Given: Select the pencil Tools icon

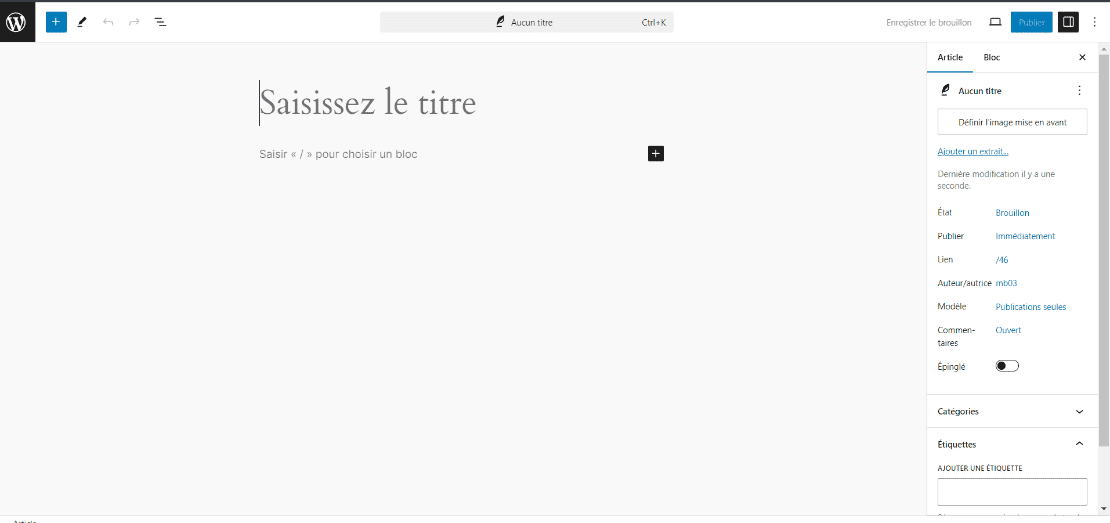Looking at the screenshot, I should [82, 22].
